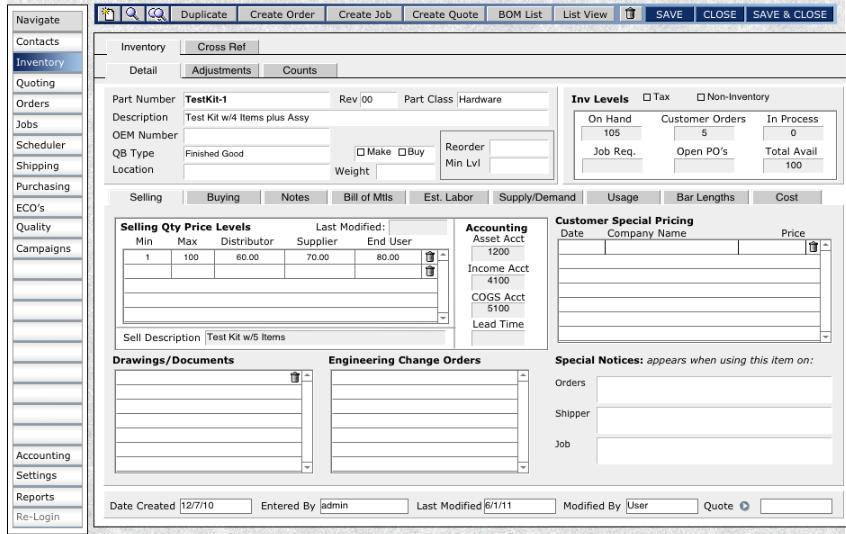Open the Notes tab

[295, 197]
